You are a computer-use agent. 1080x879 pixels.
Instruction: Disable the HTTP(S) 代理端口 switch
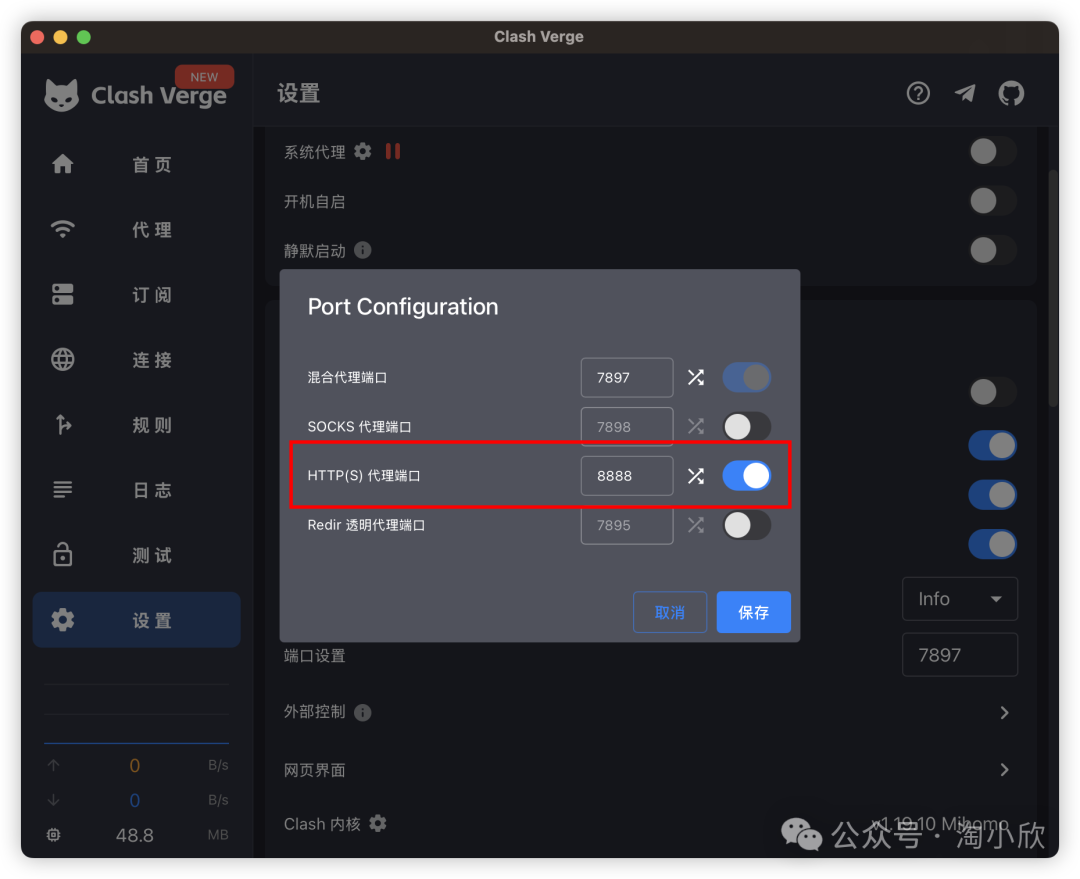(x=747, y=476)
